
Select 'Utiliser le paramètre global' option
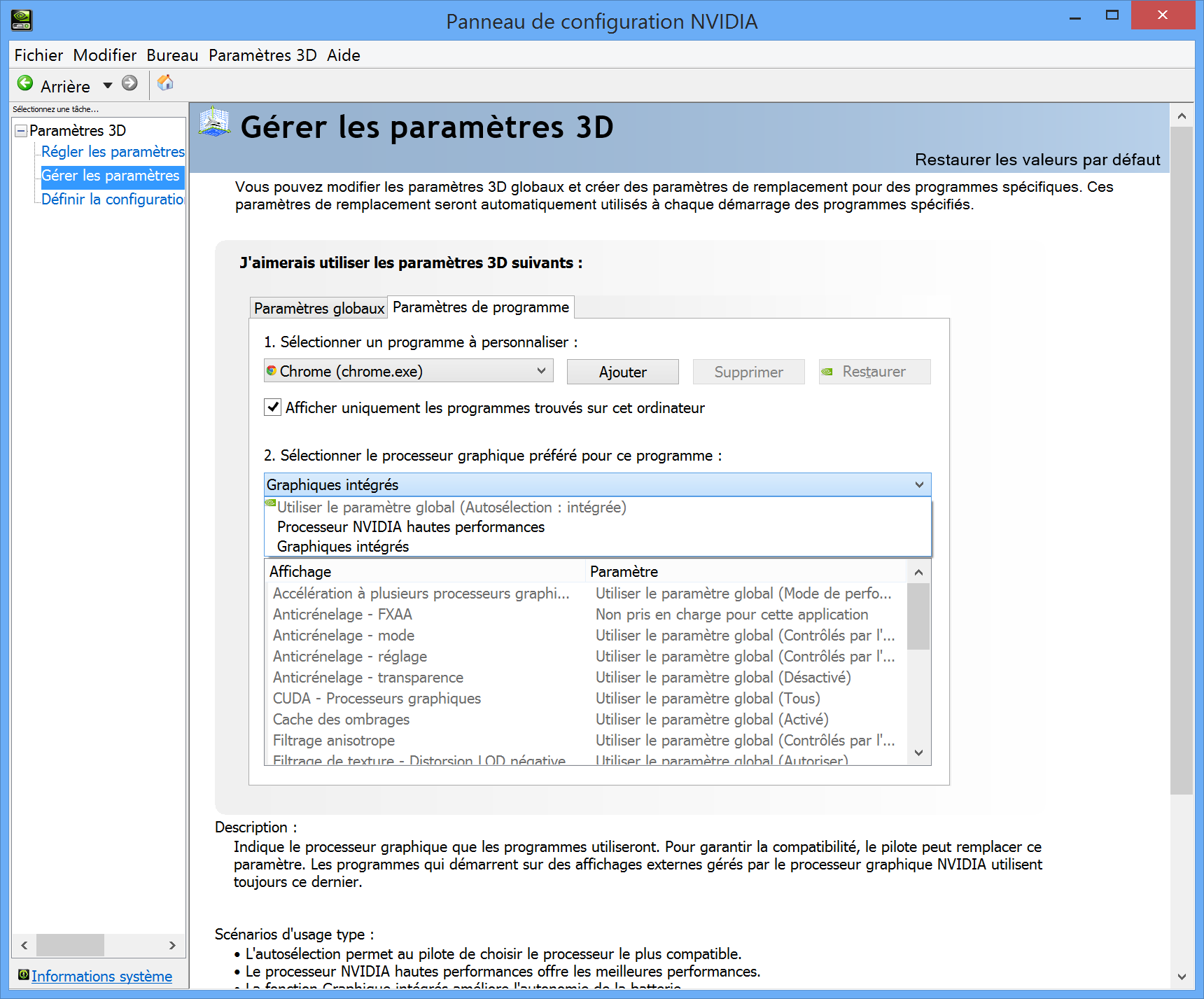[451, 508]
